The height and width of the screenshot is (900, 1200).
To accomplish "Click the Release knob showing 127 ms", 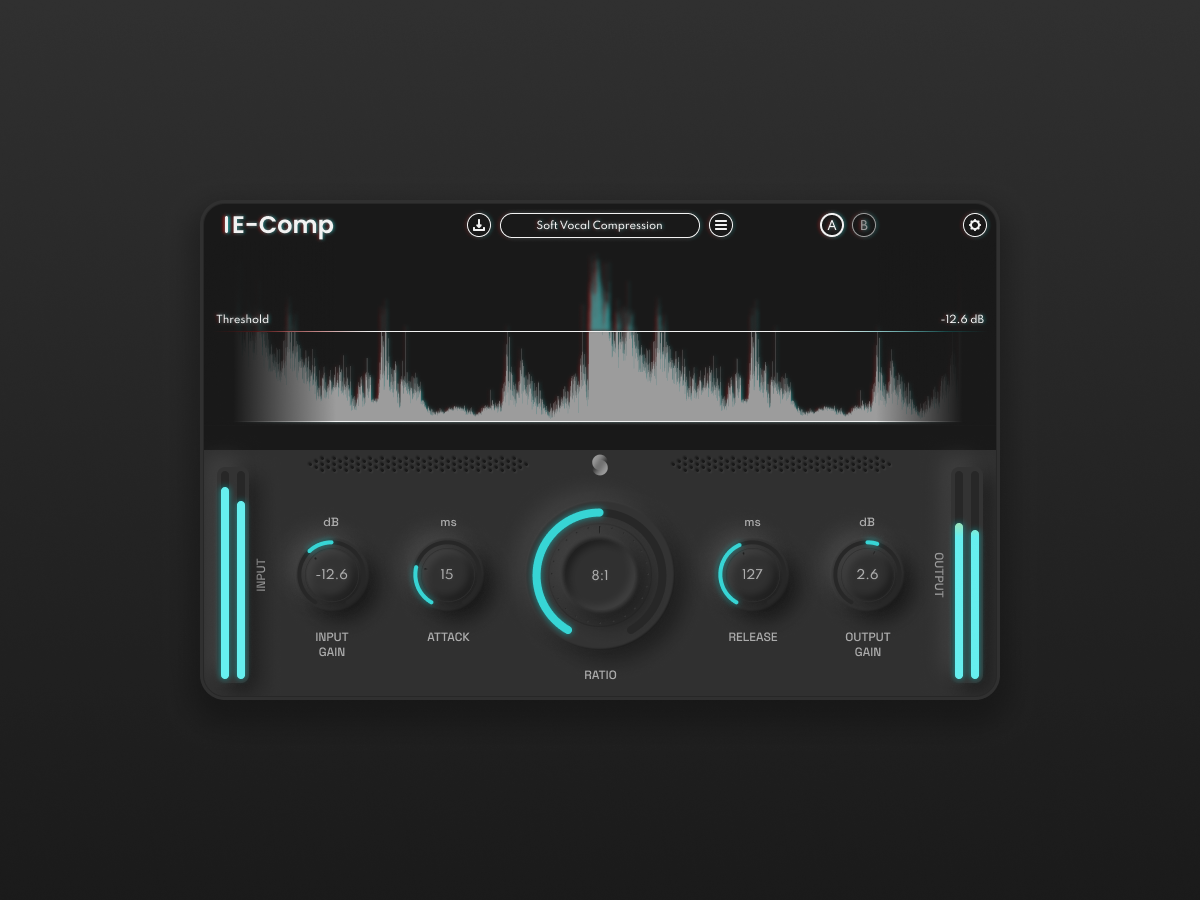I will 751,574.
